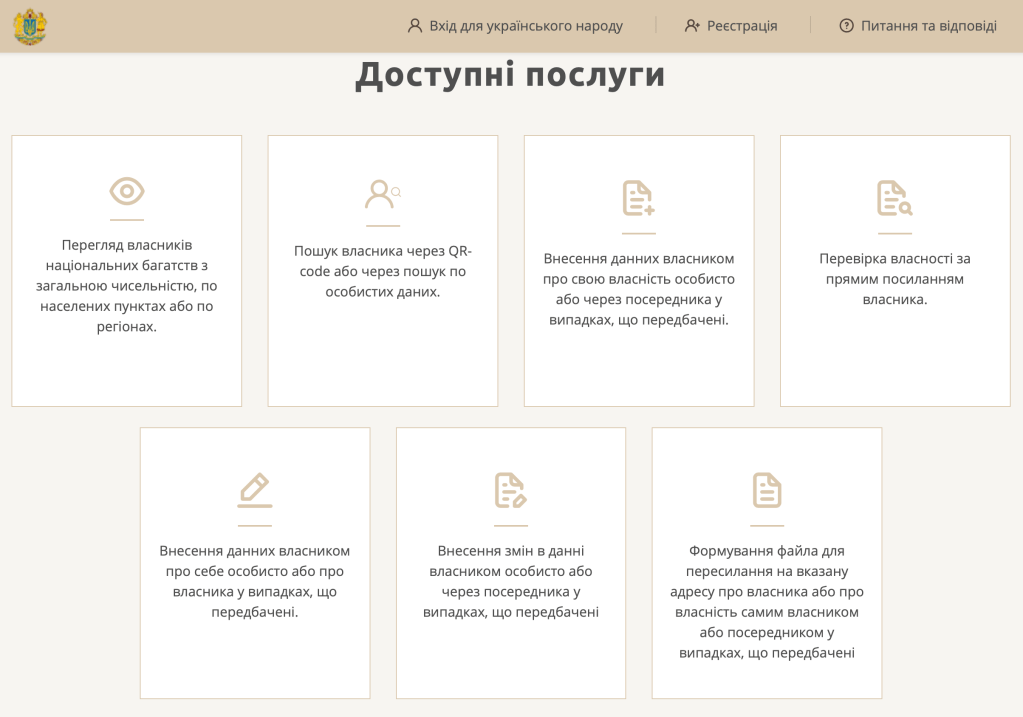Click the document with magnifier icon
This screenshot has height=717, width=1023.
(894, 198)
